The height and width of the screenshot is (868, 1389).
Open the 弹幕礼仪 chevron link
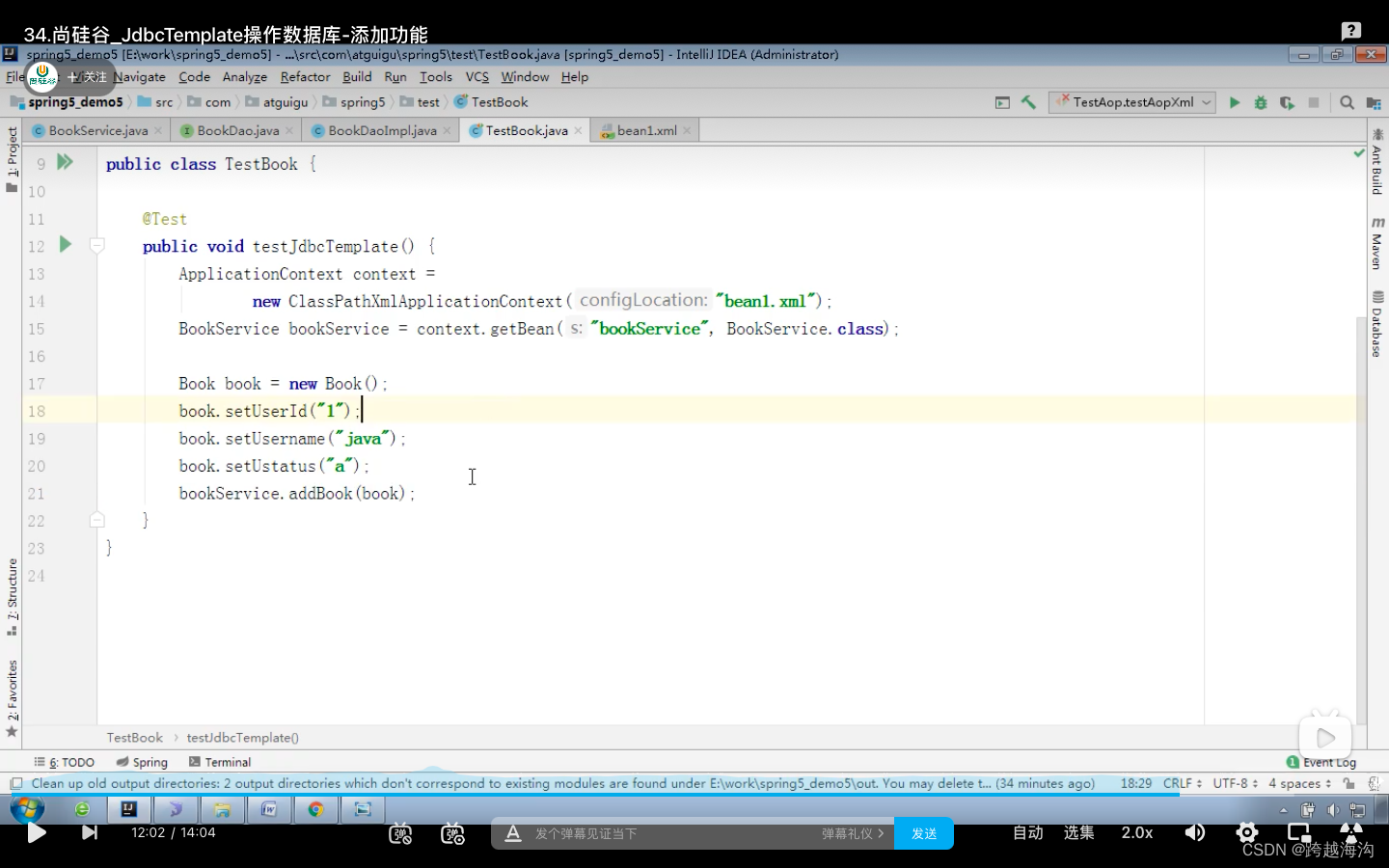point(853,833)
